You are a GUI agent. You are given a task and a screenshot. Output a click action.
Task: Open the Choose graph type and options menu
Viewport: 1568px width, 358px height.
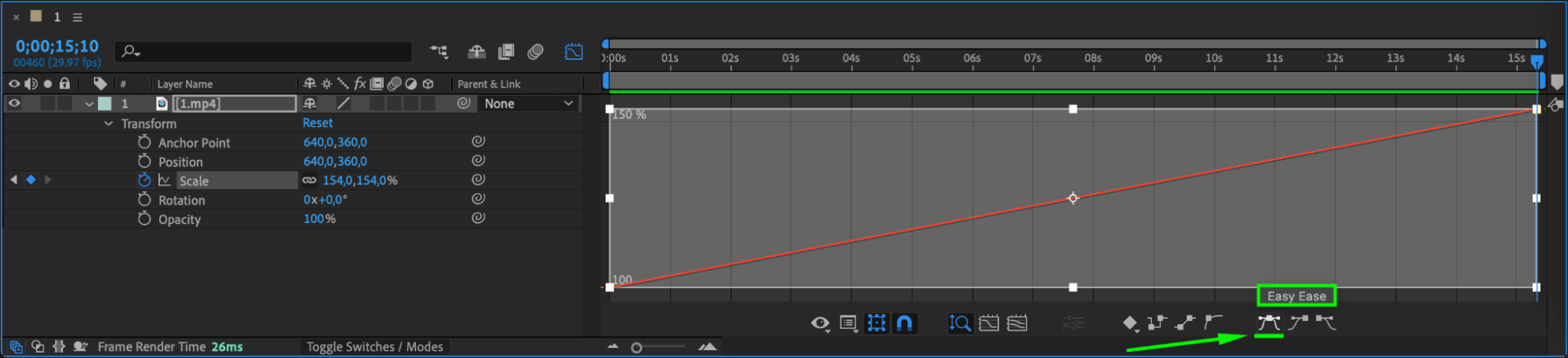coord(849,323)
